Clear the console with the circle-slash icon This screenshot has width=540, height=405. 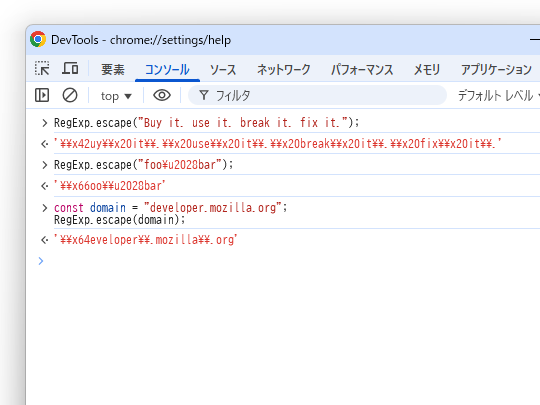tap(70, 95)
